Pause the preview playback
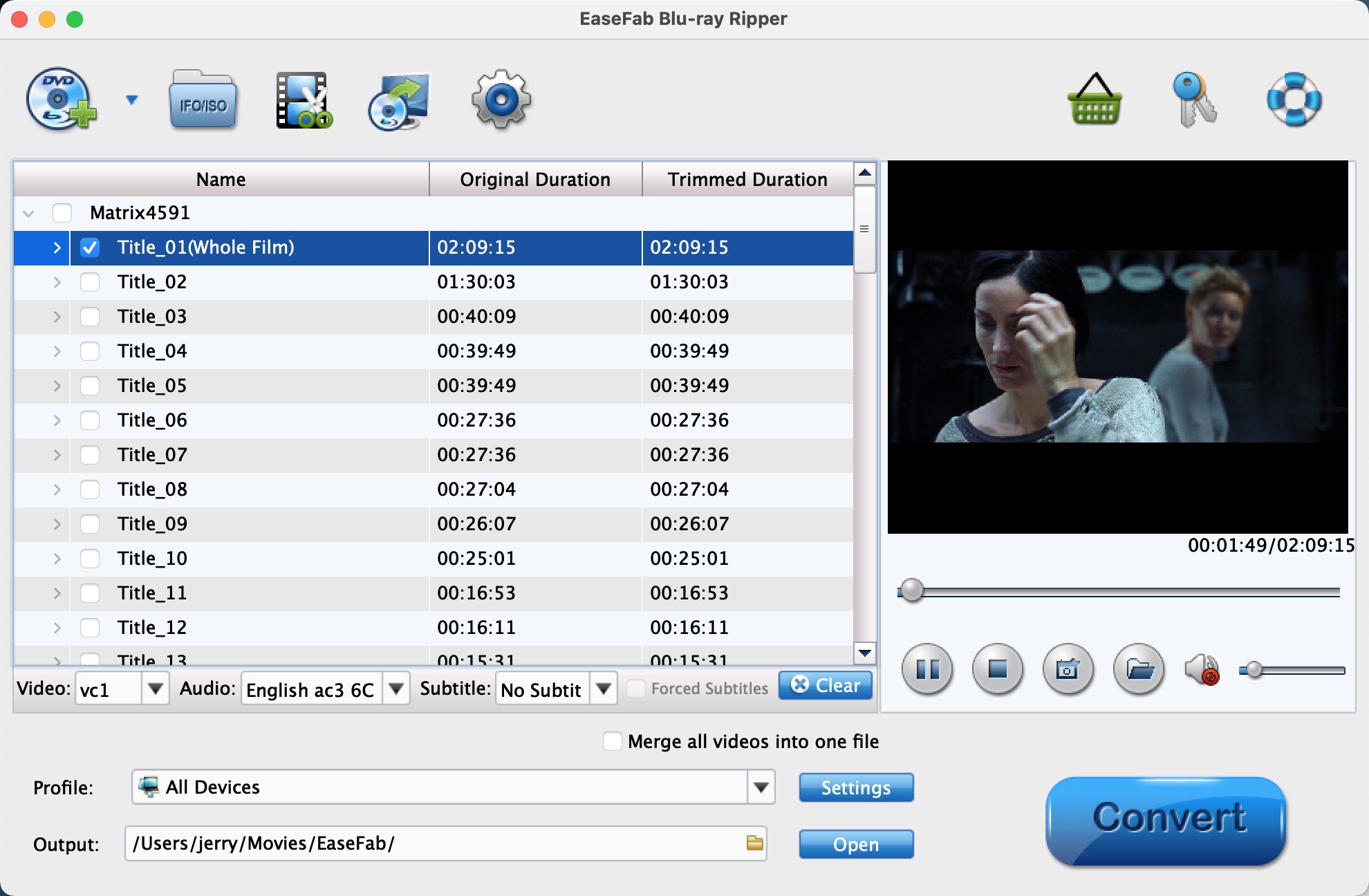Screen dimensions: 1369x896 (927, 669)
